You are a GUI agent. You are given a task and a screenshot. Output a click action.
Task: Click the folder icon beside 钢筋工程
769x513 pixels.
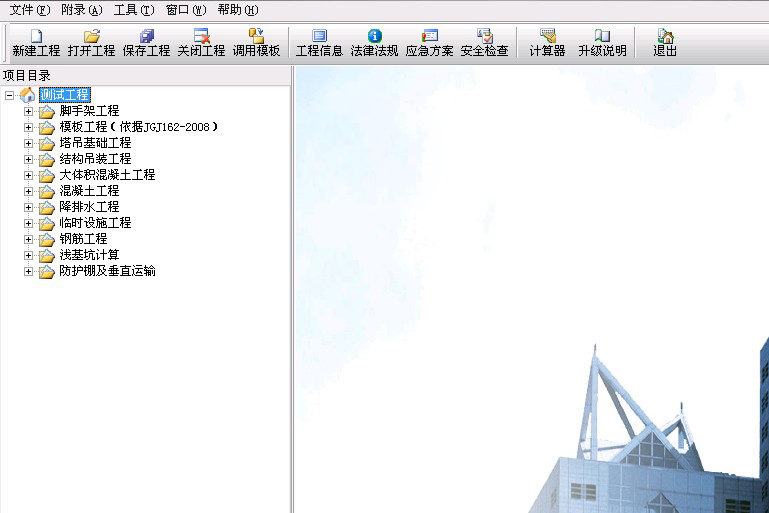click(47, 240)
